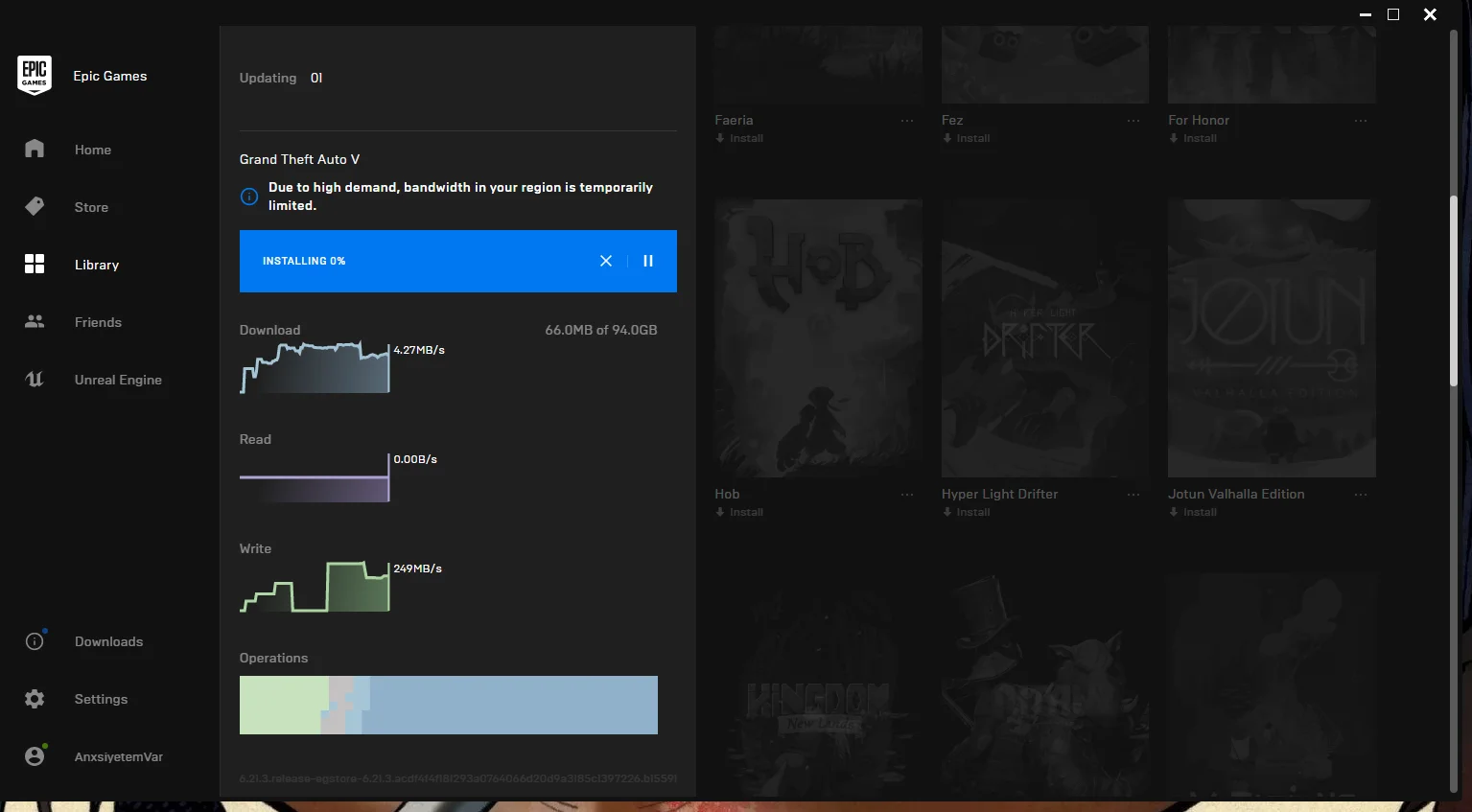Image resolution: width=1472 pixels, height=812 pixels.
Task: Open the Hyper Light Drifter cover thumbnail
Action: pos(1045,338)
